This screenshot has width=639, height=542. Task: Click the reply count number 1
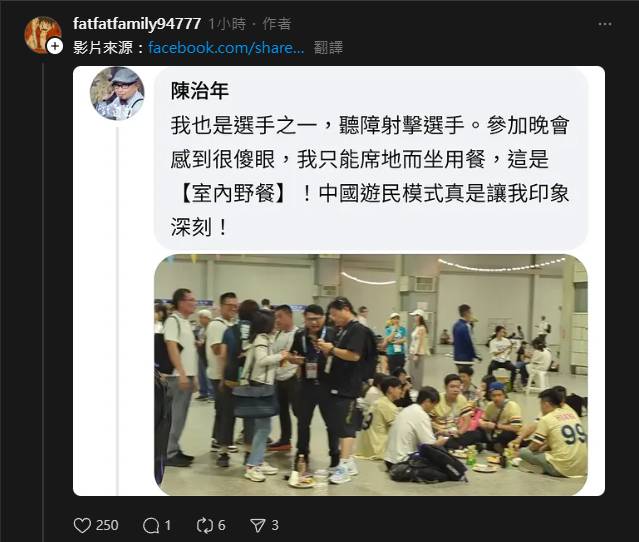tap(167, 525)
